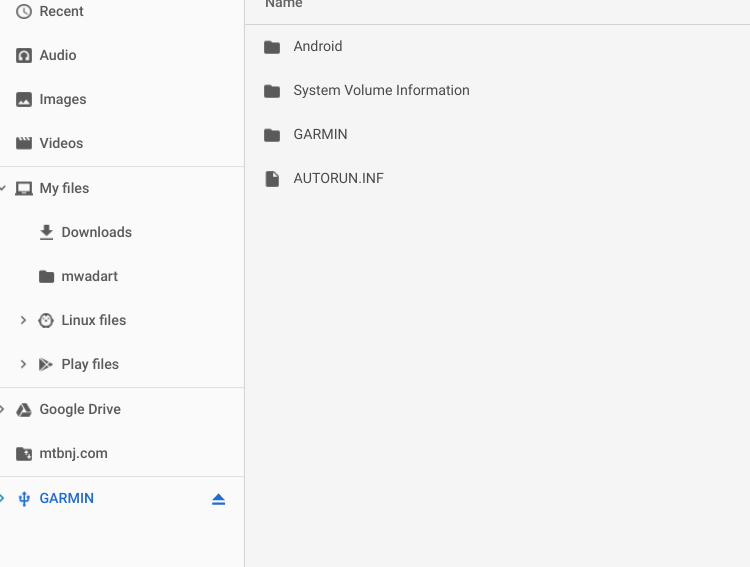
Task: Click the Recent clock icon
Action: [x=24, y=12]
